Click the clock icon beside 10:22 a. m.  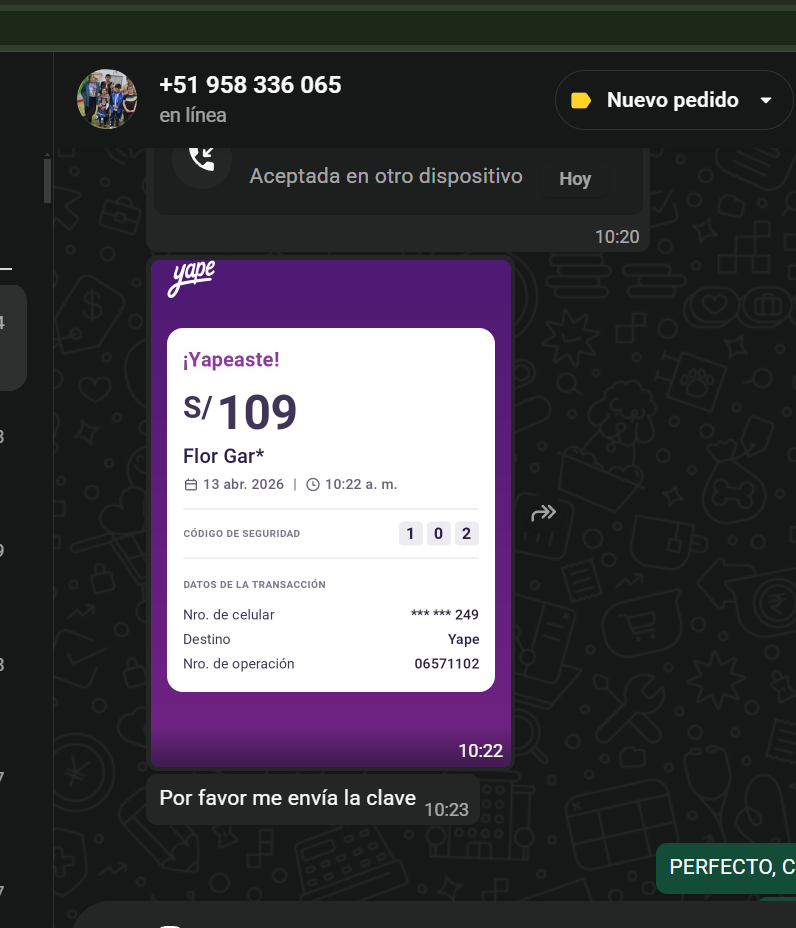[312, 485]
